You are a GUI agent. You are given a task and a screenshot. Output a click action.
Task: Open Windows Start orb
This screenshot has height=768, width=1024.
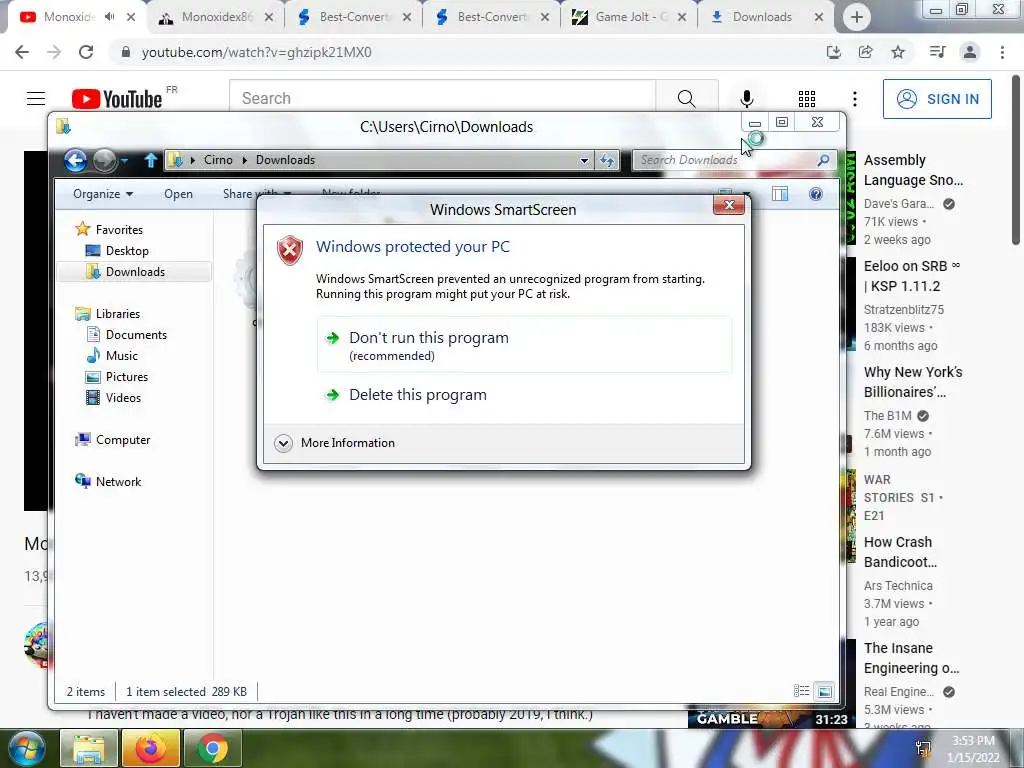pos(25,748)
